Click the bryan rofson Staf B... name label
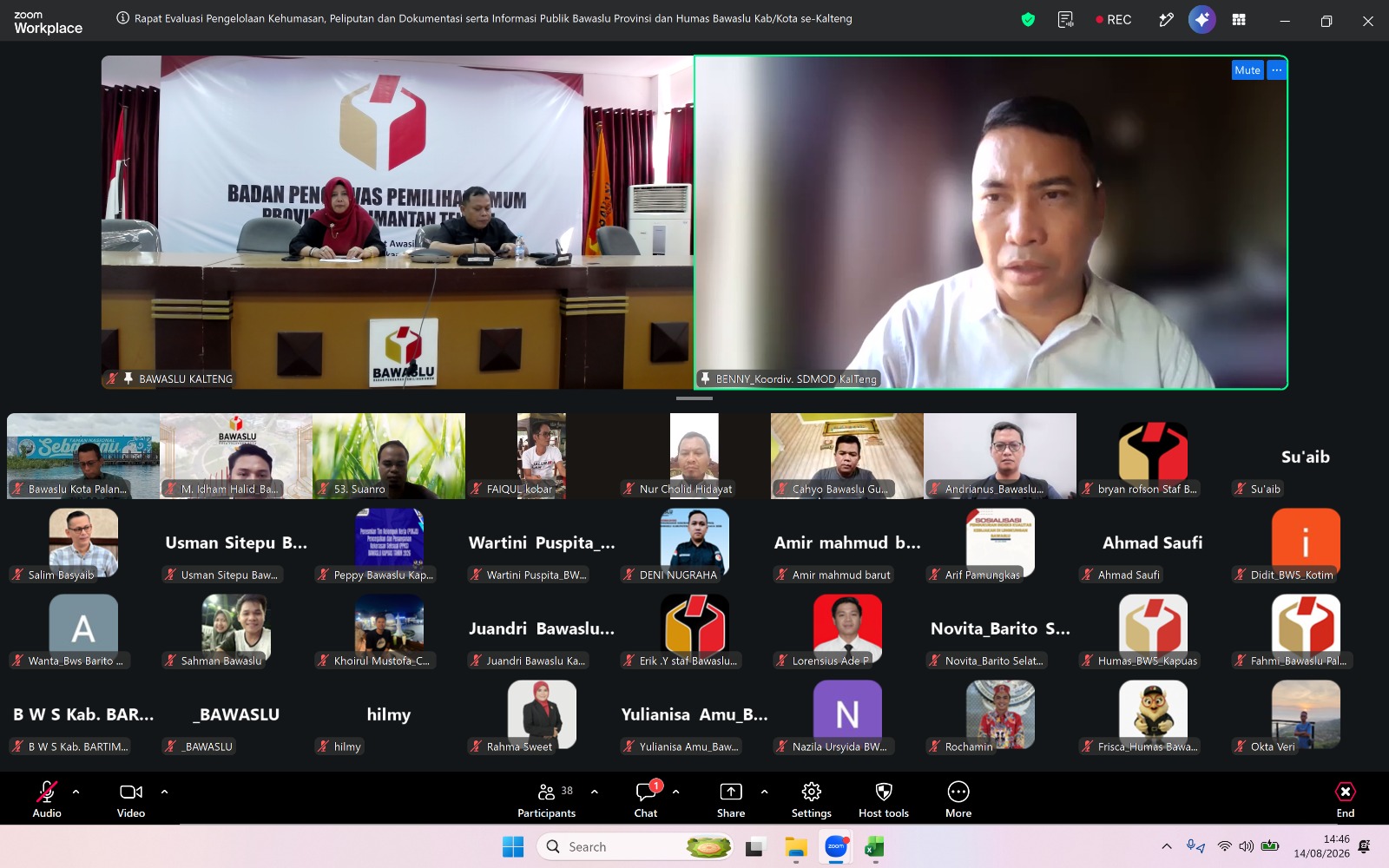Screen dimensions: 1389x868 [1147, 489]
